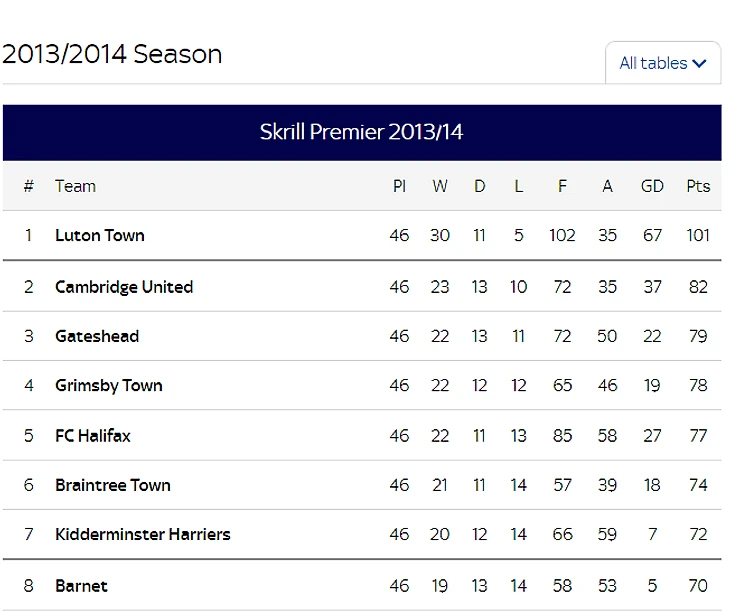
Task: Open the Kidderminster Harriers team link
Action: pyautogui.click(x=143, y=535)
